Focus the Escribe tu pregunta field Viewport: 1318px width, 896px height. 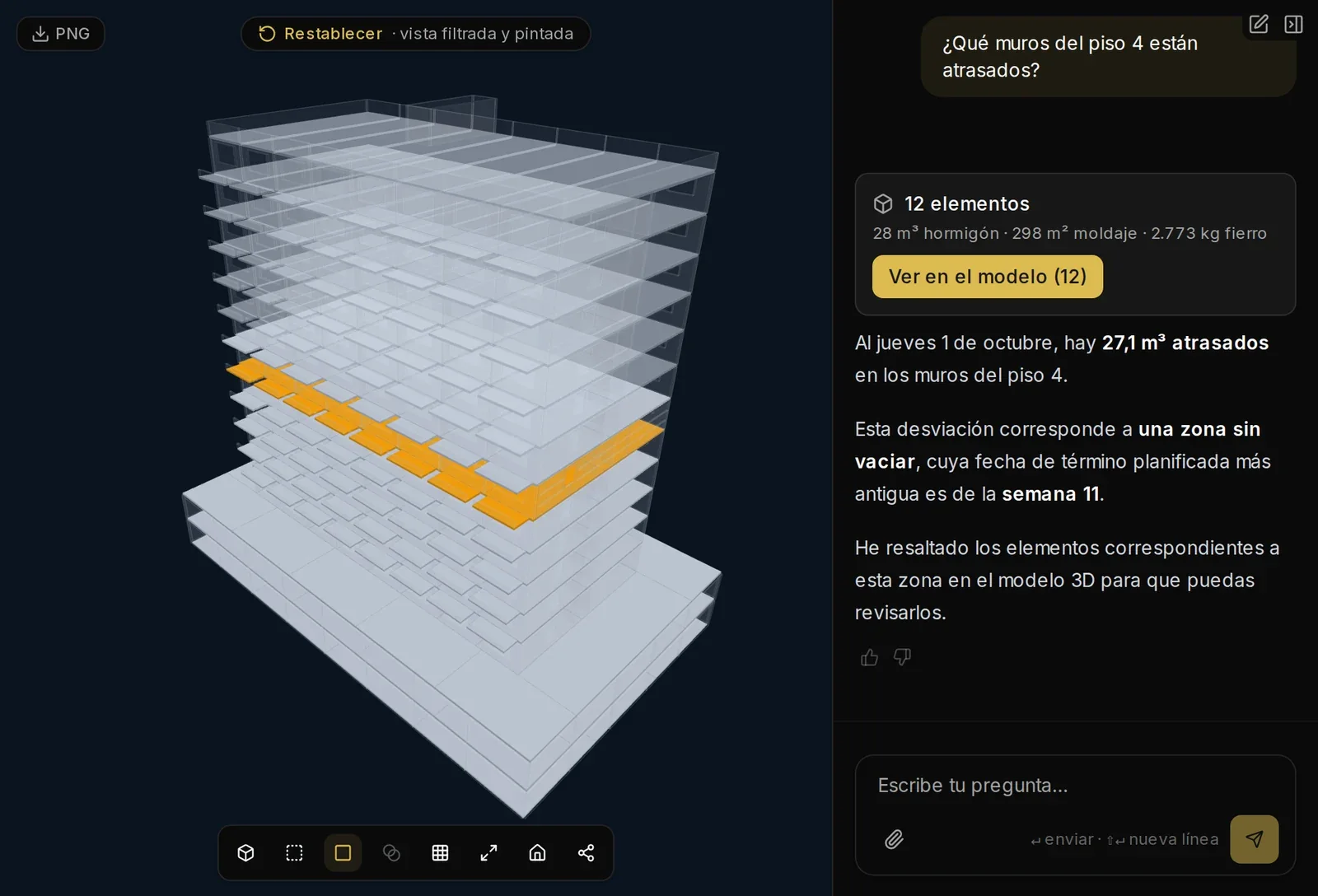(x=1075, y=786)
